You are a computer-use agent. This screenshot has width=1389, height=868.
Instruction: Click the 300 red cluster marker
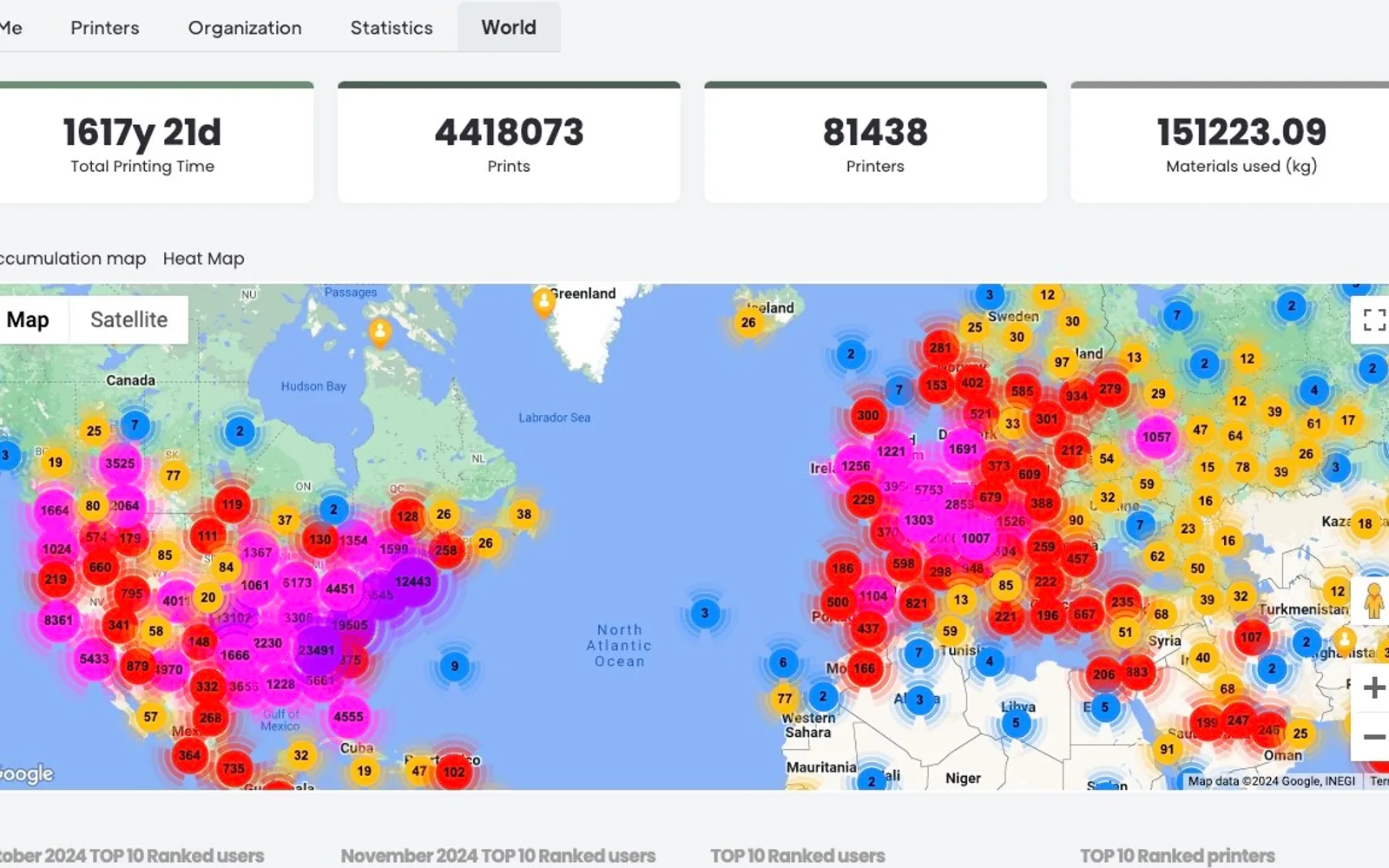tap(868, 415)
